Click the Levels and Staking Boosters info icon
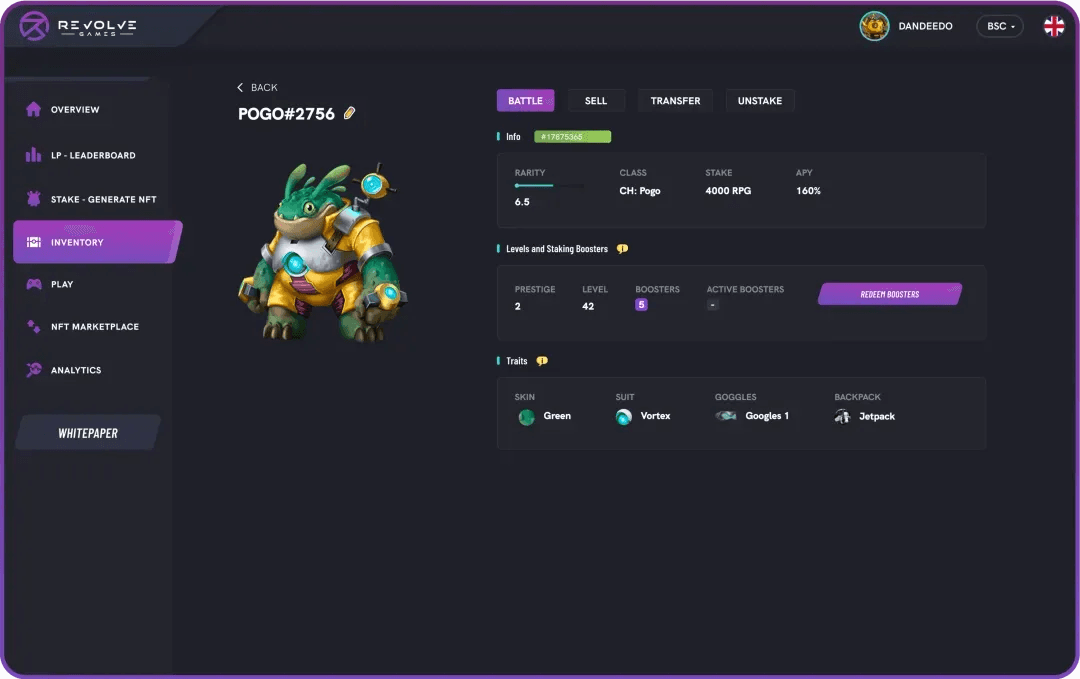 (622, 249)
